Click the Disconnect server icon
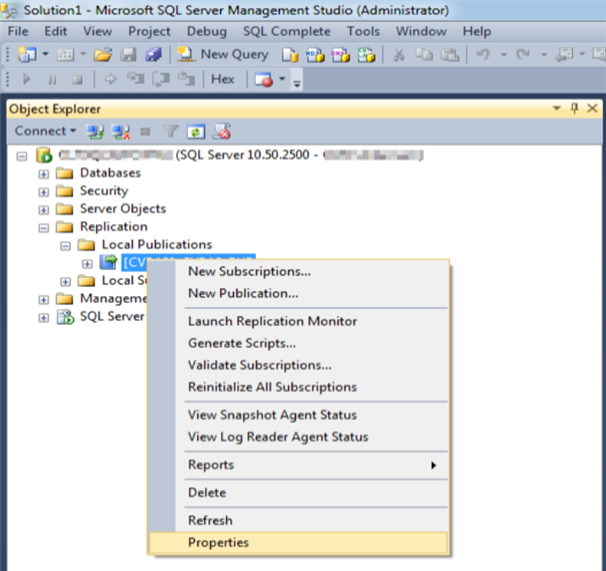 (x=121, y=132)
